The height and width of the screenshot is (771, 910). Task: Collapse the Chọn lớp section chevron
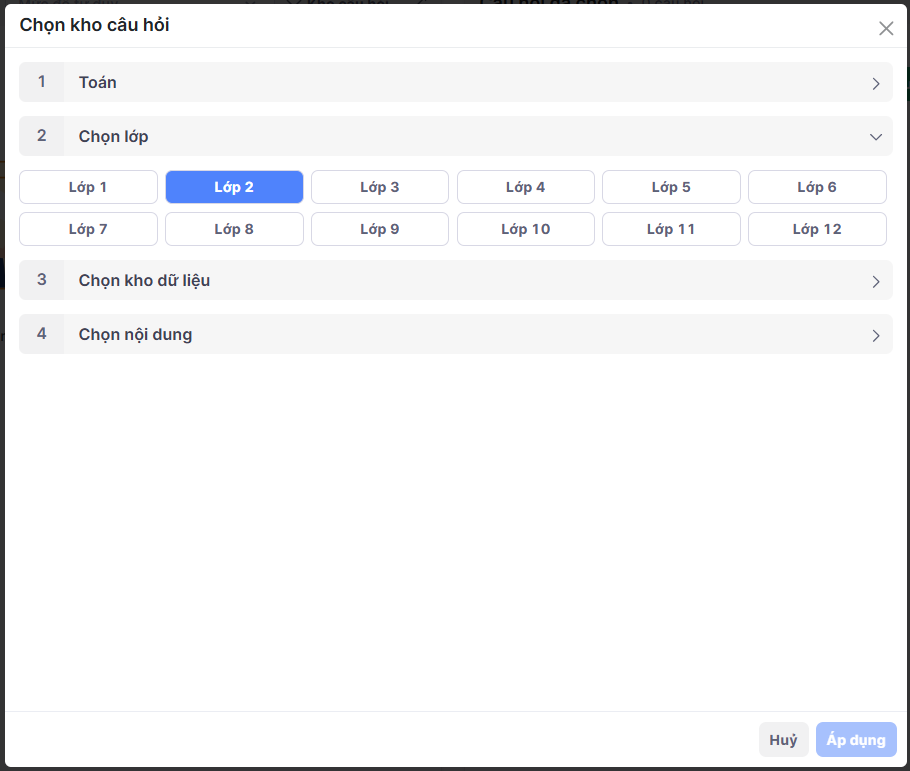(x=875, y=137)
